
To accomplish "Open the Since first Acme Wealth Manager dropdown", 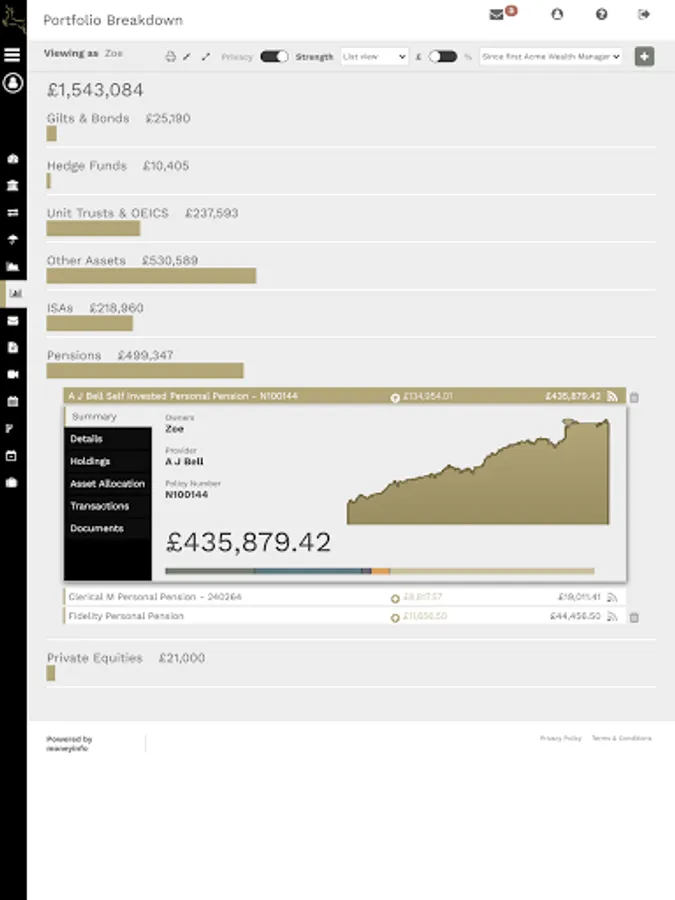I will (x=551, y=56).
